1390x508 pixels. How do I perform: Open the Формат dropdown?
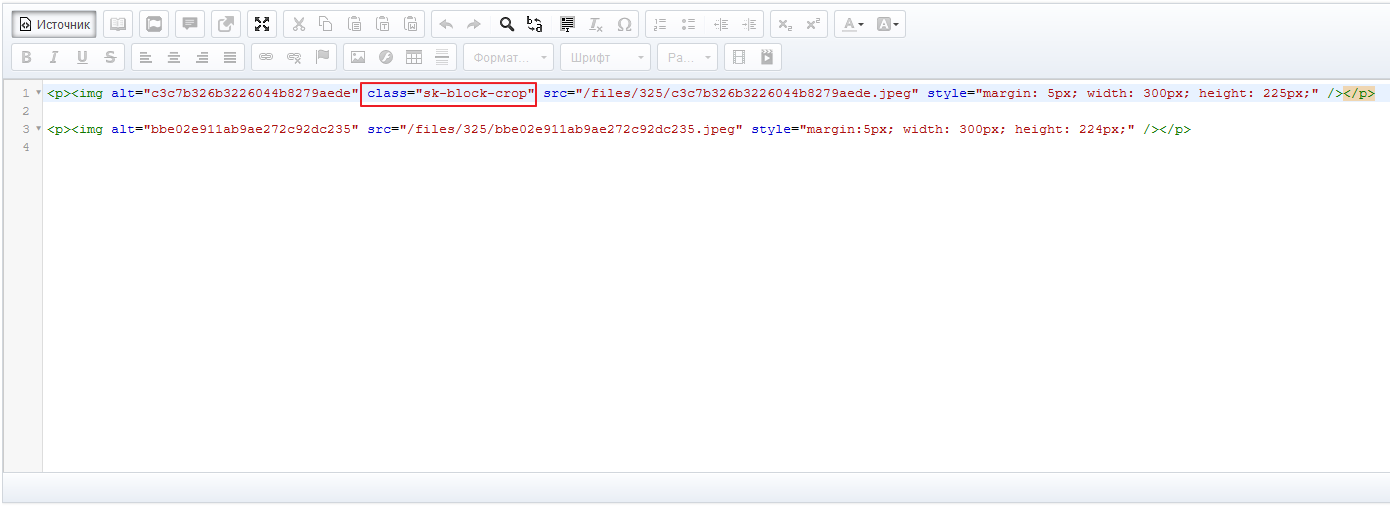pyautogui.click(x=508, y=57)
